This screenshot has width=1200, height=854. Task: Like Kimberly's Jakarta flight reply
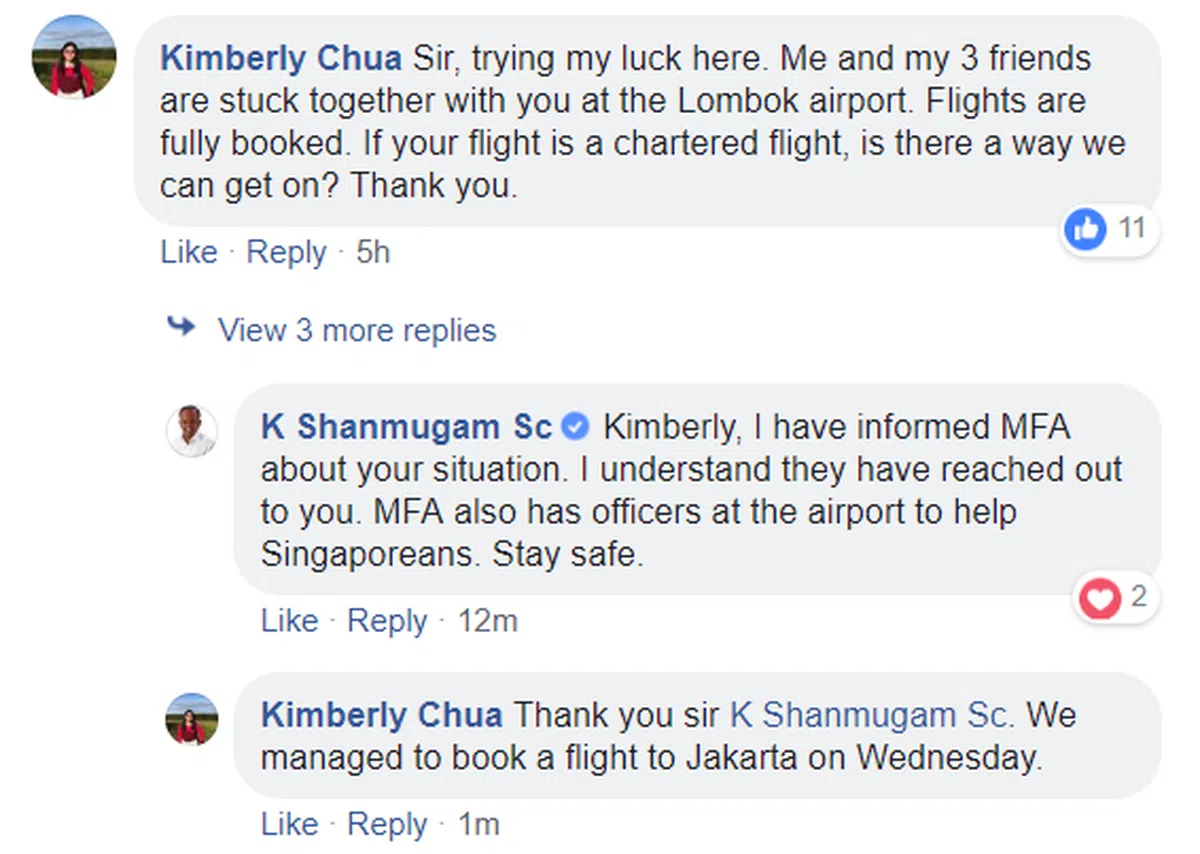pyautogui.click(x=289, y=824)
